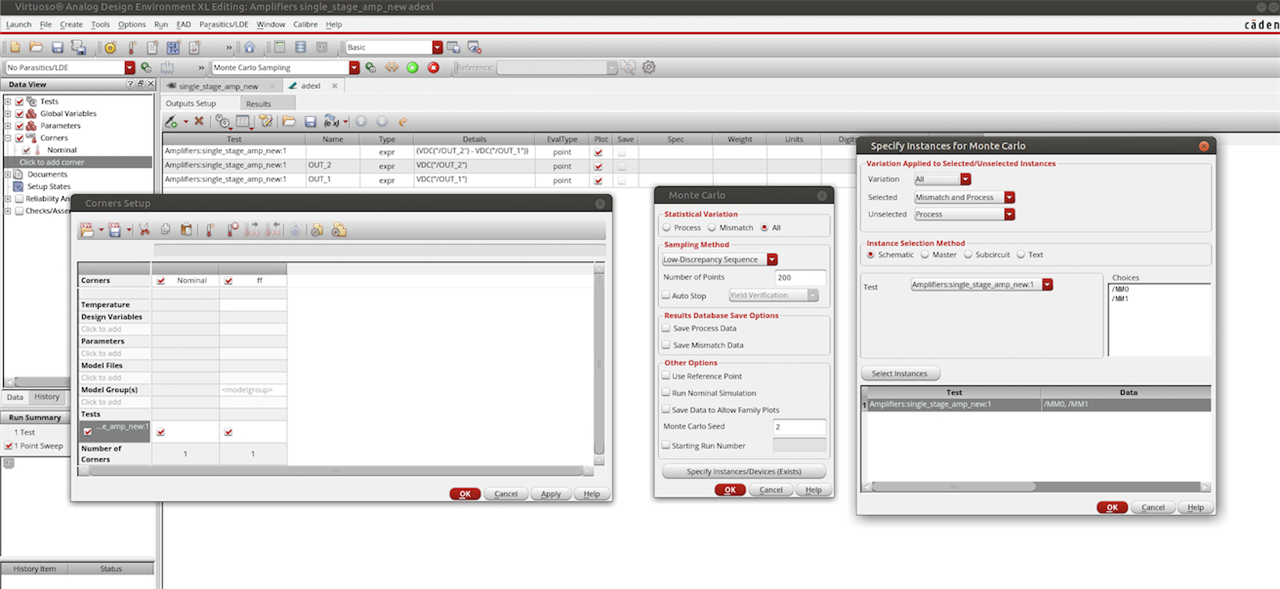1280x589 pixels.
Task: Toggle the Global Variables checkbox in Data View
Action: 19,114
